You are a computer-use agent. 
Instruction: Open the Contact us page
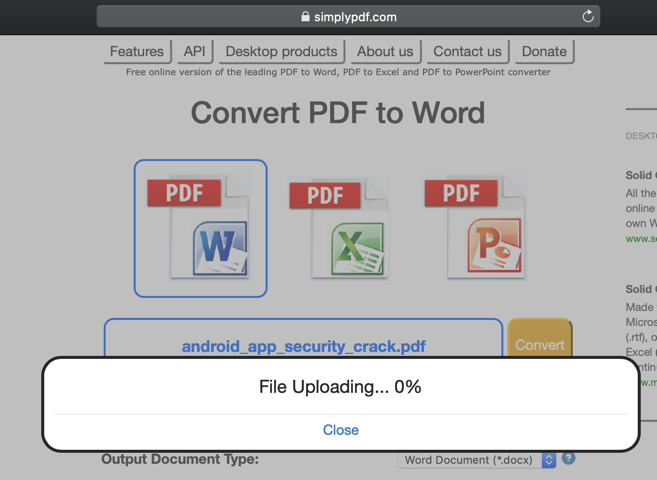click(x=468, y=52)
